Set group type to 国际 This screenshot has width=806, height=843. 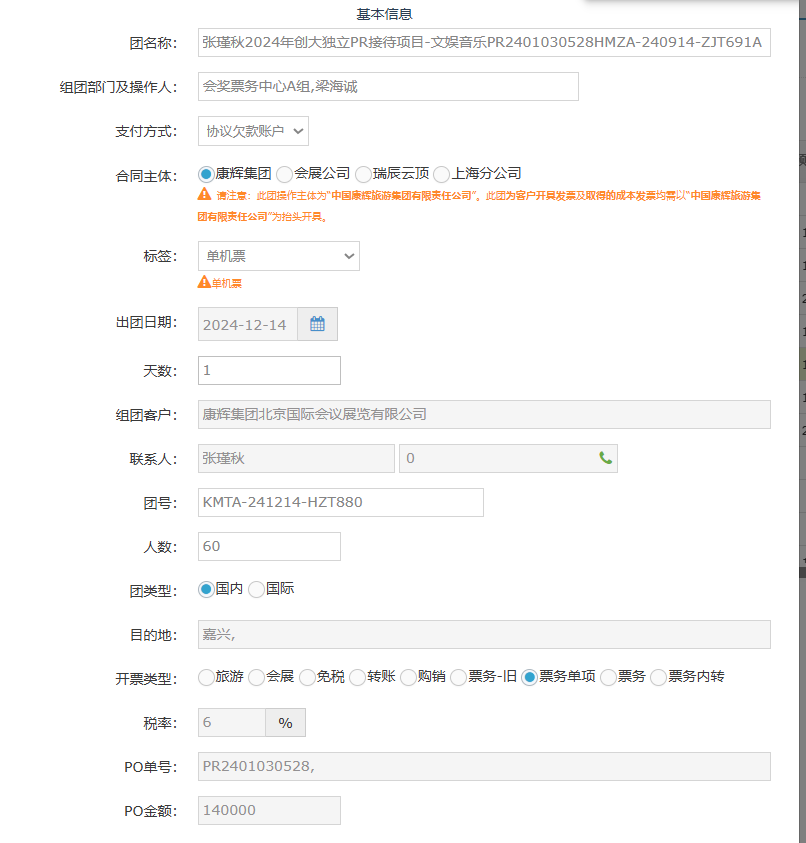(x=257, y=590)
